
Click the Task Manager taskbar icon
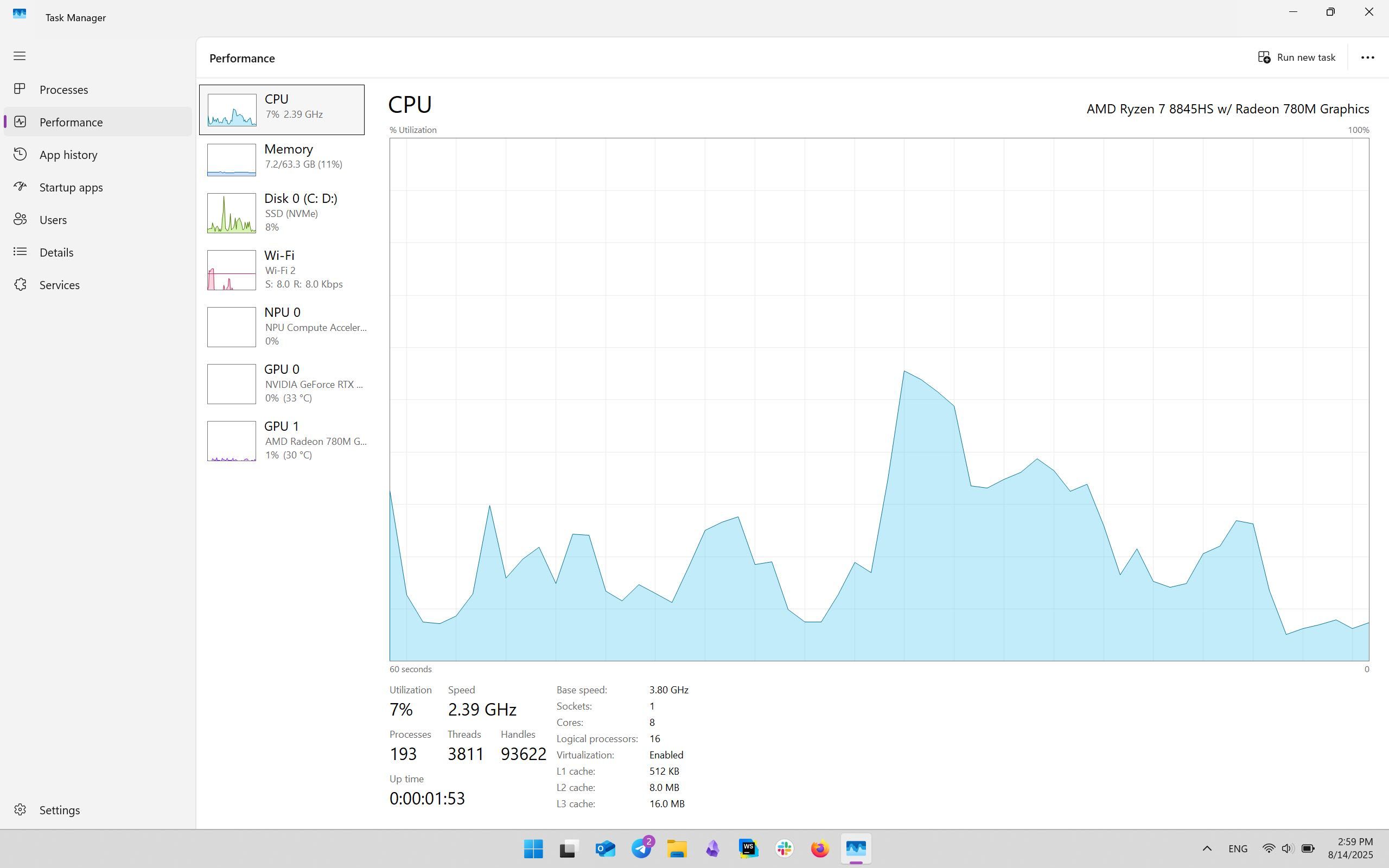point(856,848)
